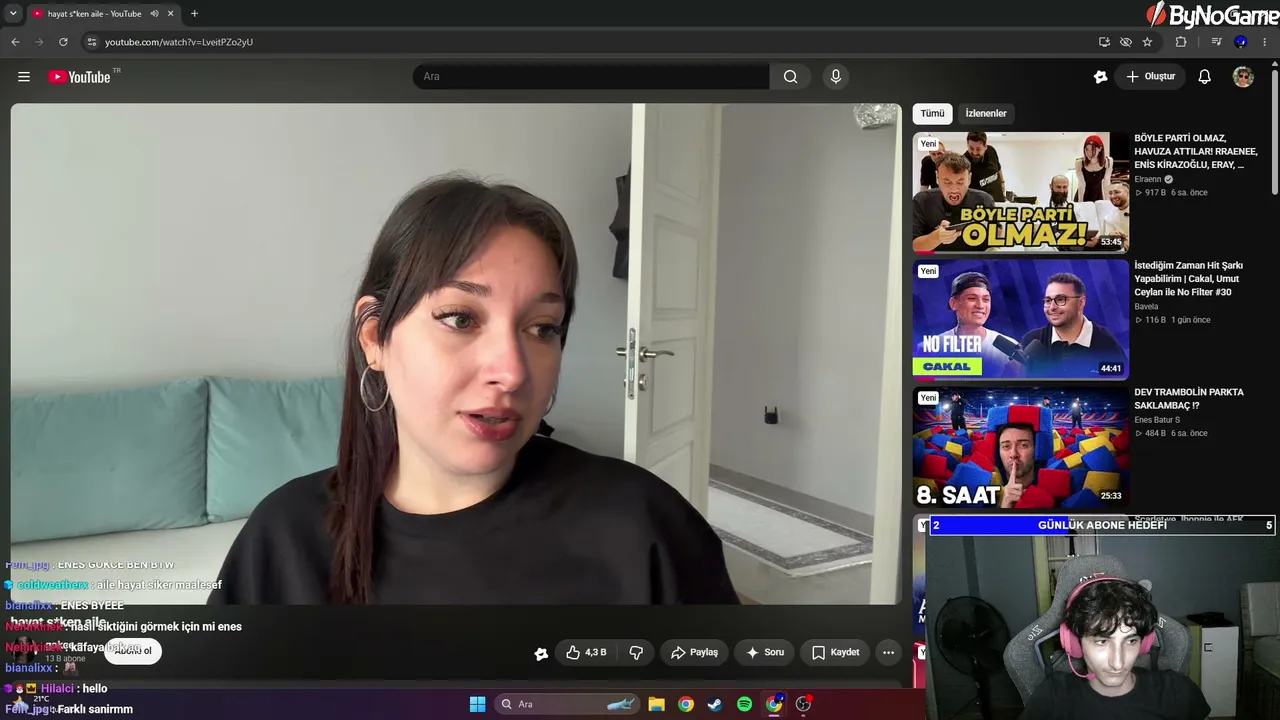Image resolution: width=1280 pixels, height=720 pixels.
Task: Bookmark this page with the star icon
Action: [x=1147, y=42]
